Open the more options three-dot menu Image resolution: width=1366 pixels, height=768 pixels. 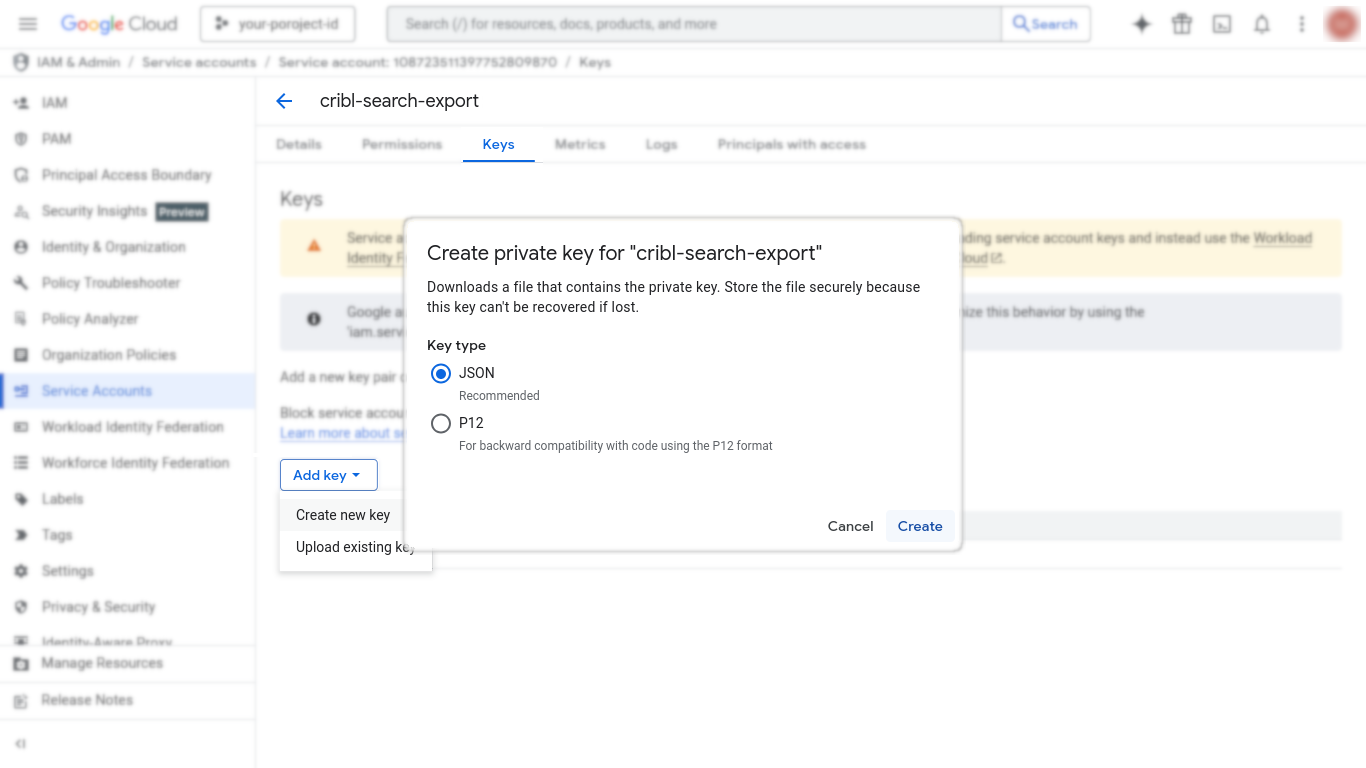coord(1301,23)
